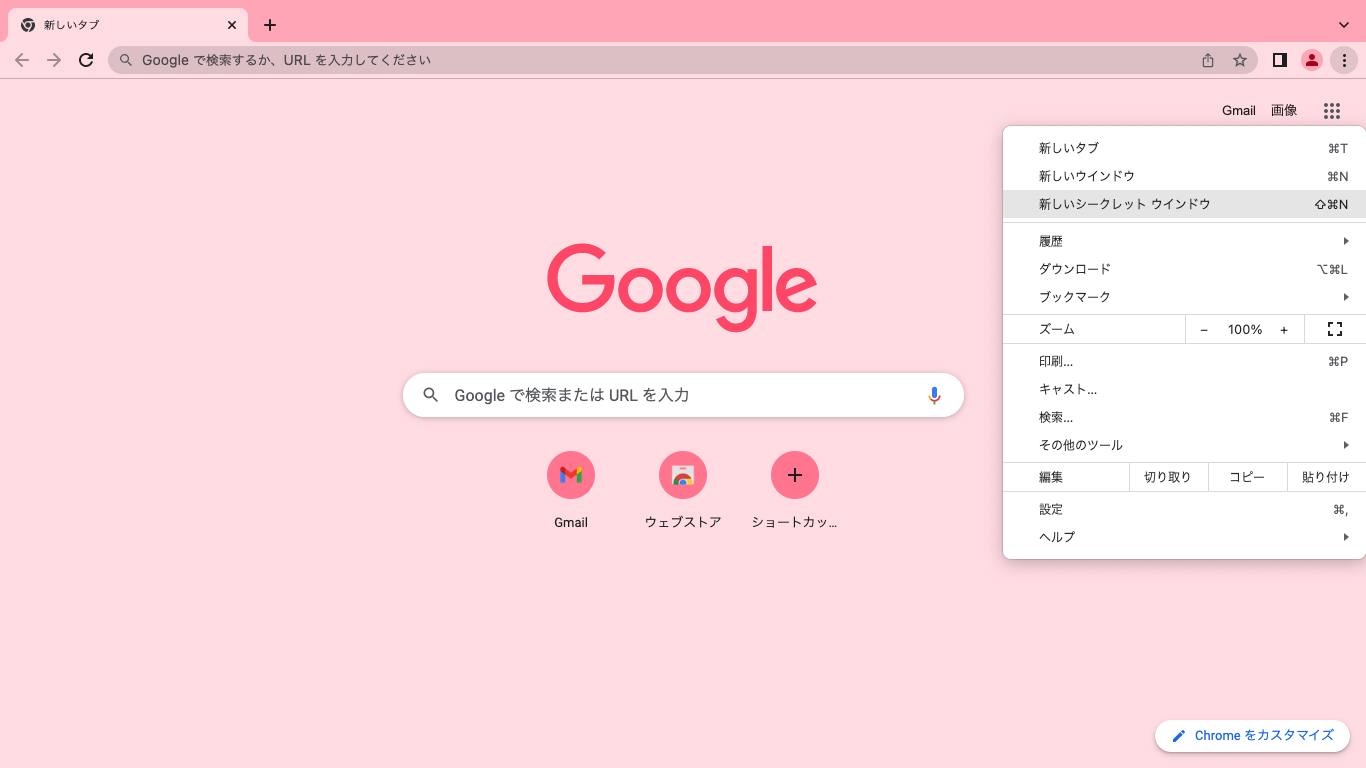The image size is (1366, 768).
Task: Choose キャスト... in the menu
Action: pos(1184,389)
